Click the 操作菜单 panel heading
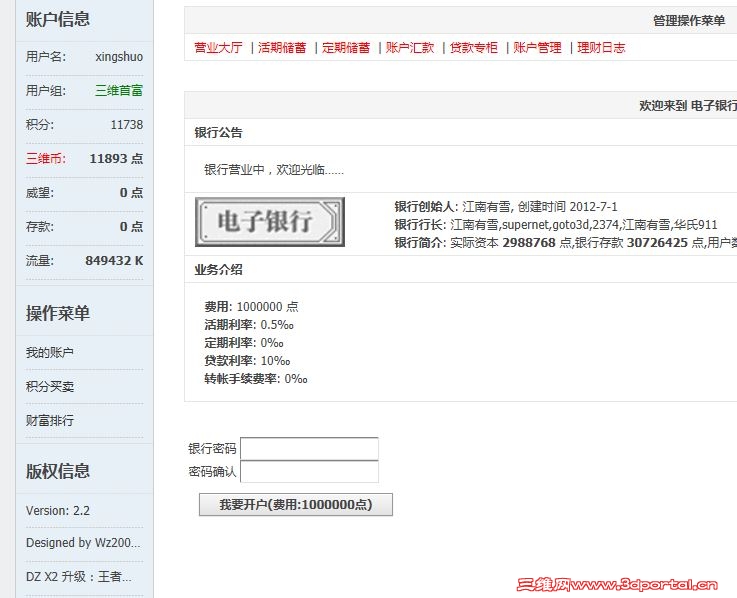The image size is (737, 598). (x=58, y=313)
